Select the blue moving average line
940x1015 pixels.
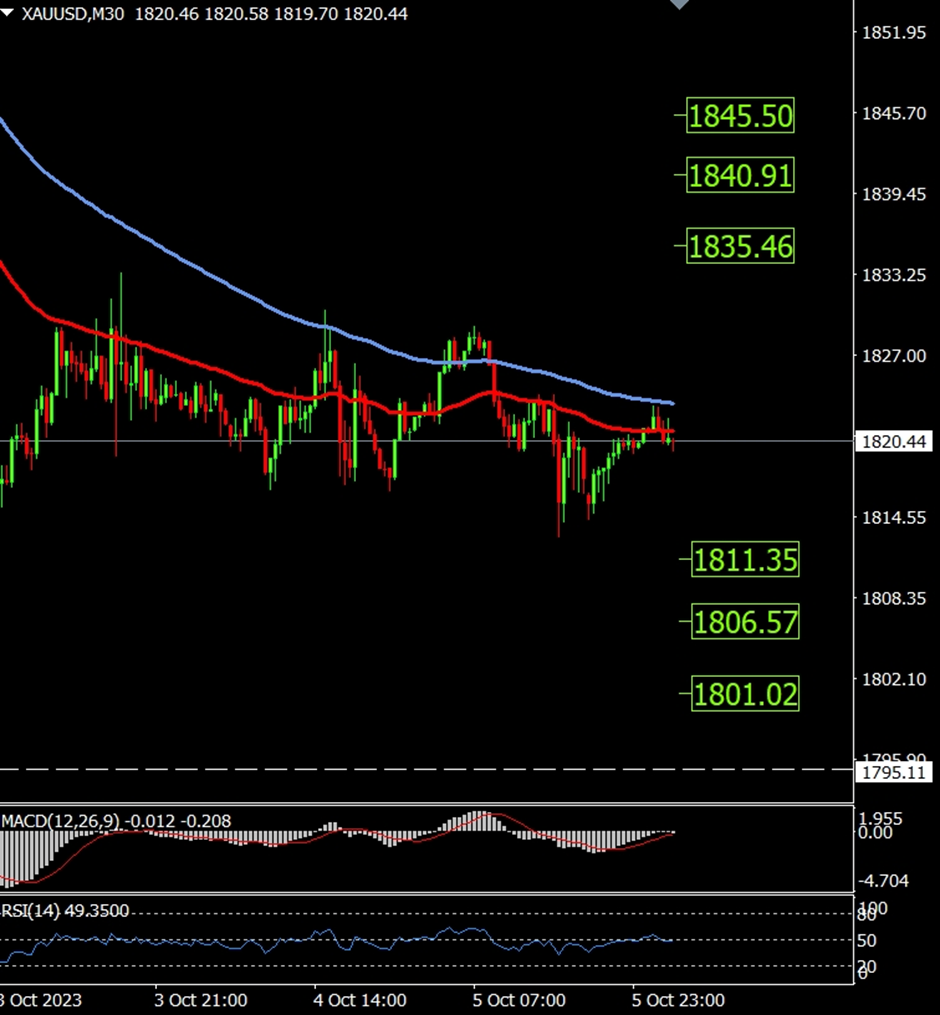200,267
